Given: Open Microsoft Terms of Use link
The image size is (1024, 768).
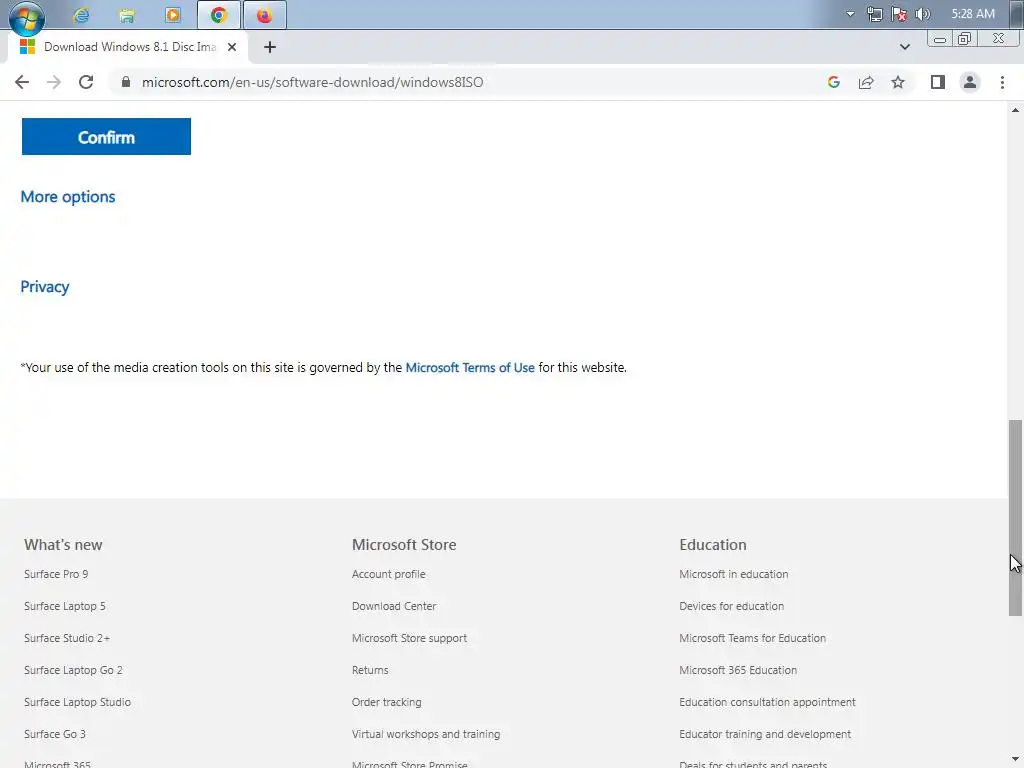Looking at the screenshot, I should tap(470, 368).
